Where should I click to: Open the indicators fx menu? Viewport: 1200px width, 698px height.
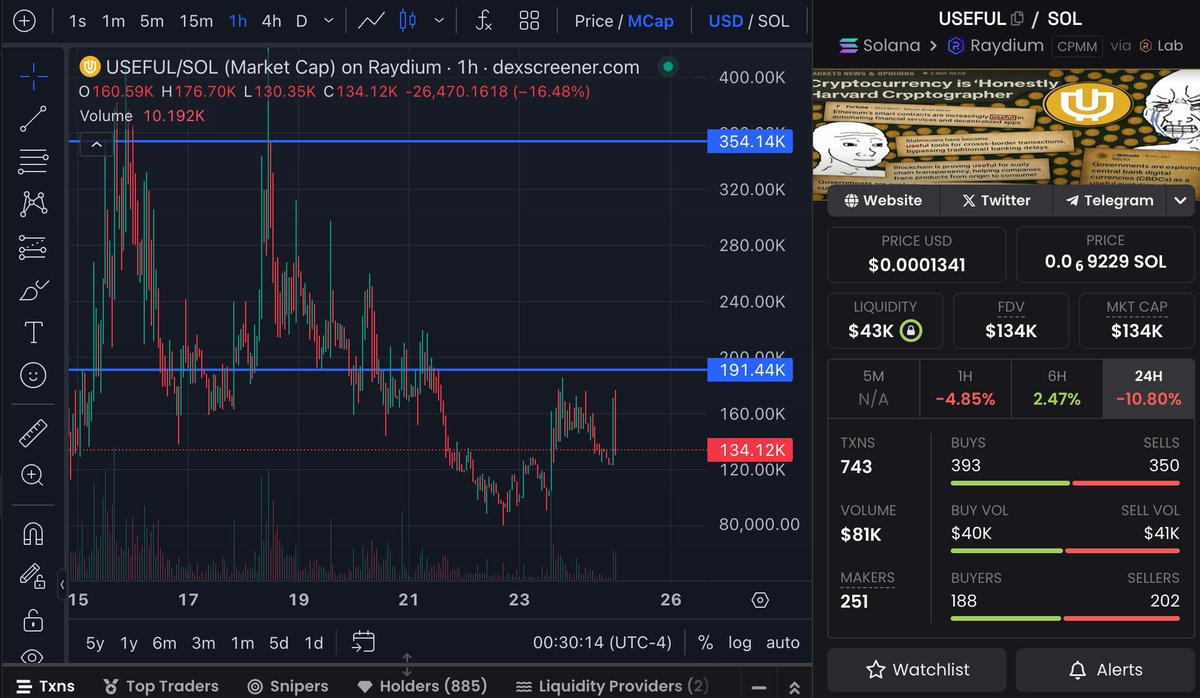483,21
